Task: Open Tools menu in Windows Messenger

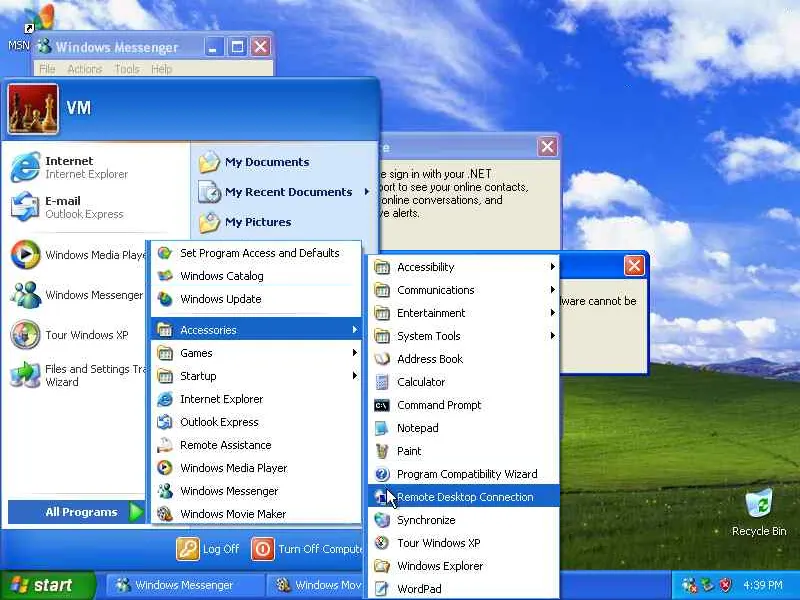Action: (x=127, y=69)
